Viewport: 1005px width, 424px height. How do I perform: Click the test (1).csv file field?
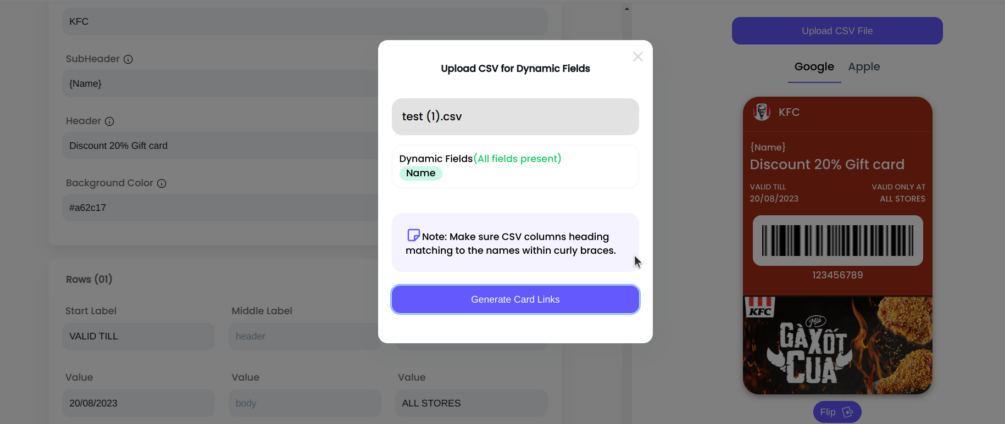[515, 116]
